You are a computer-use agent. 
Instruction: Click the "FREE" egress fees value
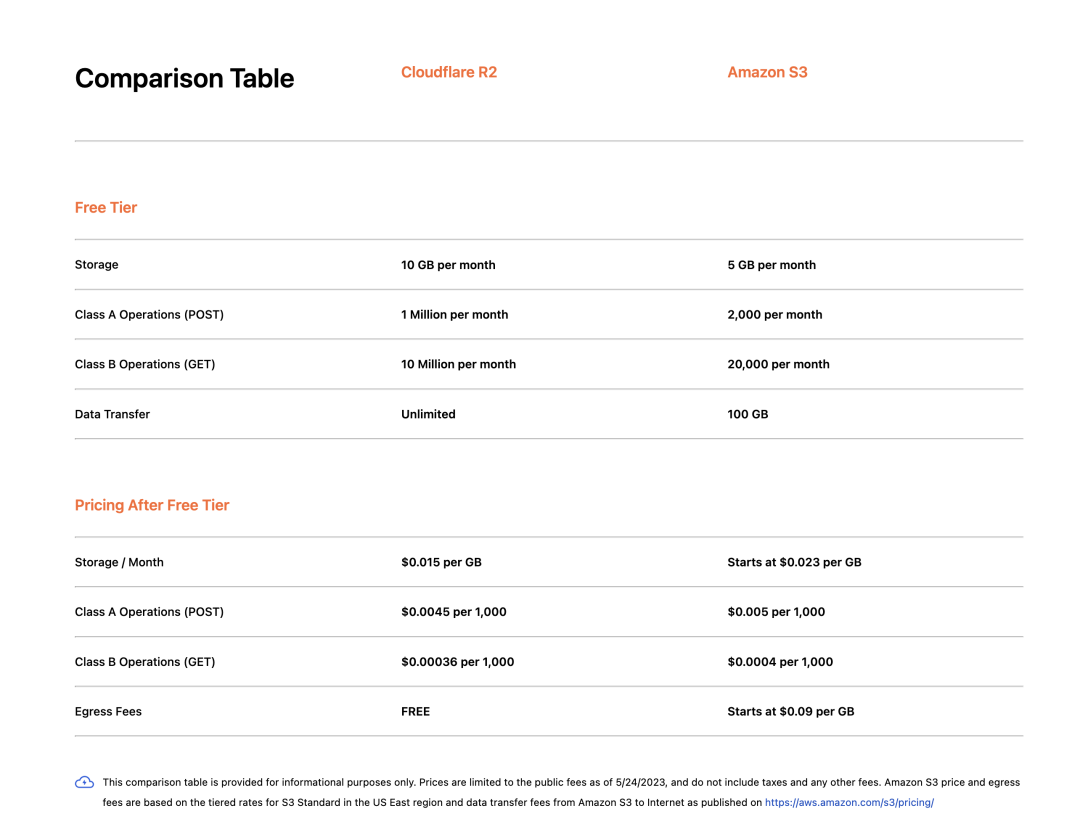click(415, 711)
